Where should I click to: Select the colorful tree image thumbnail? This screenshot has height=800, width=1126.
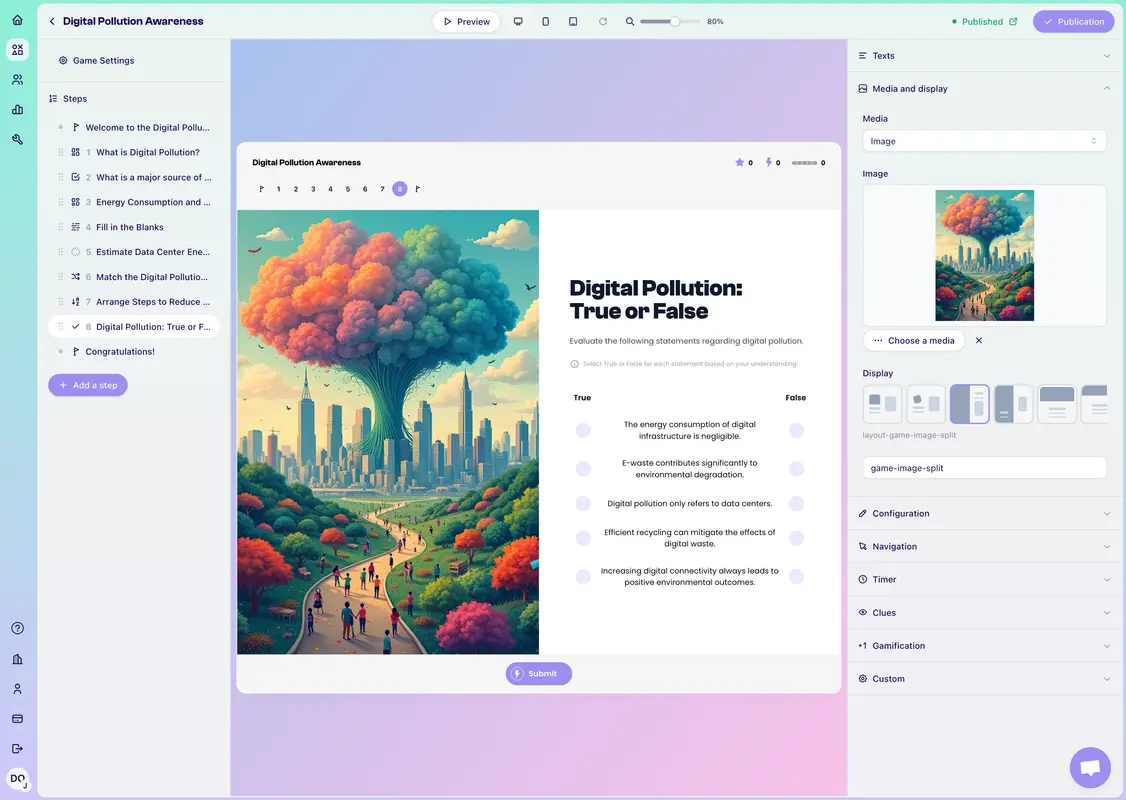click(984, 254)
